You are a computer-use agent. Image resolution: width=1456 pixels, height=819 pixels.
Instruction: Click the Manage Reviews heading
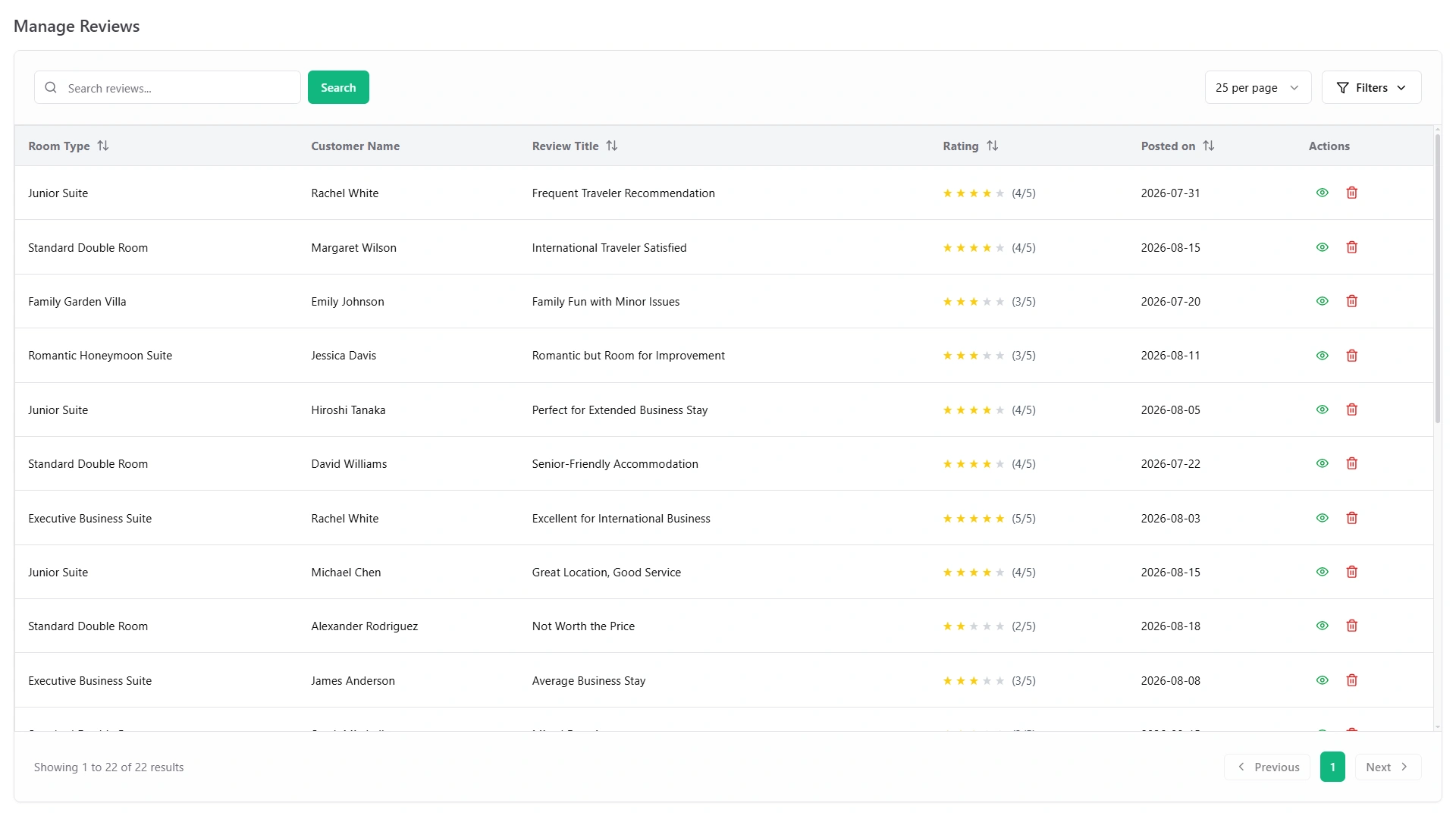click(x=77, y=26)
